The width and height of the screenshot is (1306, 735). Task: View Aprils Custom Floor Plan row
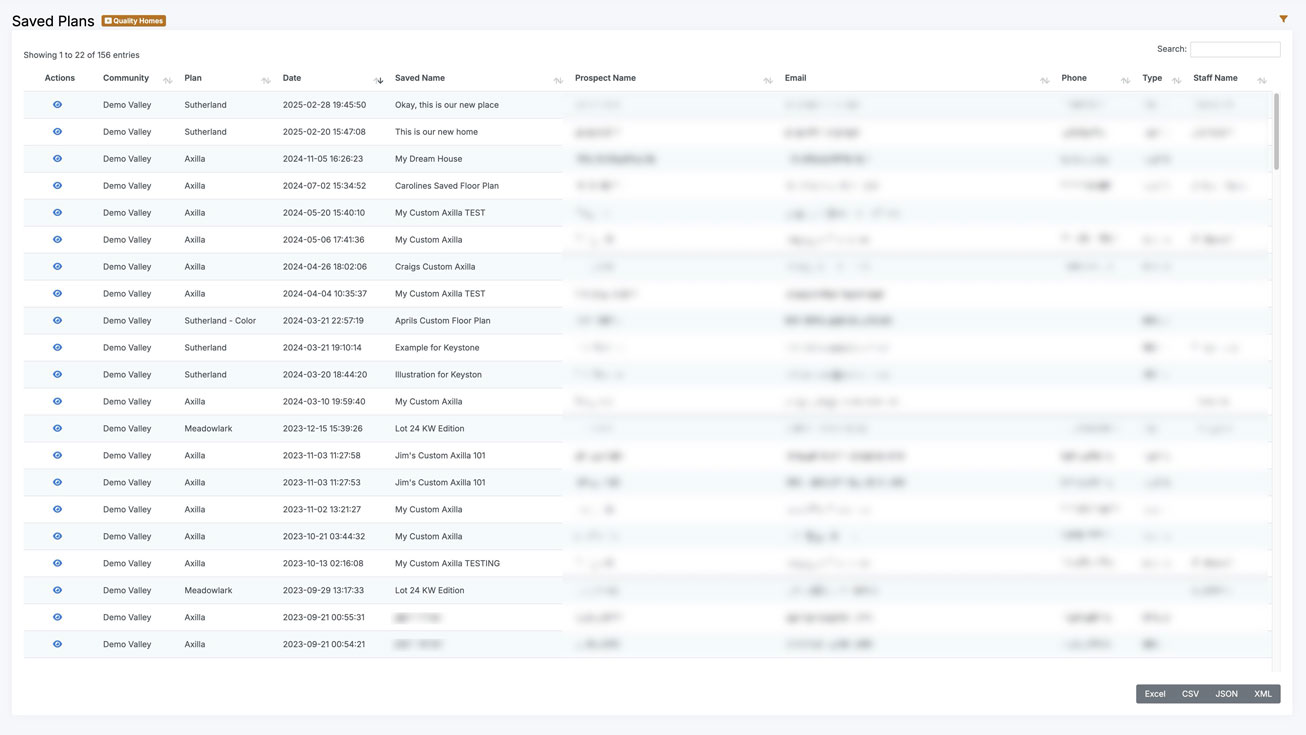pos(57,320)
